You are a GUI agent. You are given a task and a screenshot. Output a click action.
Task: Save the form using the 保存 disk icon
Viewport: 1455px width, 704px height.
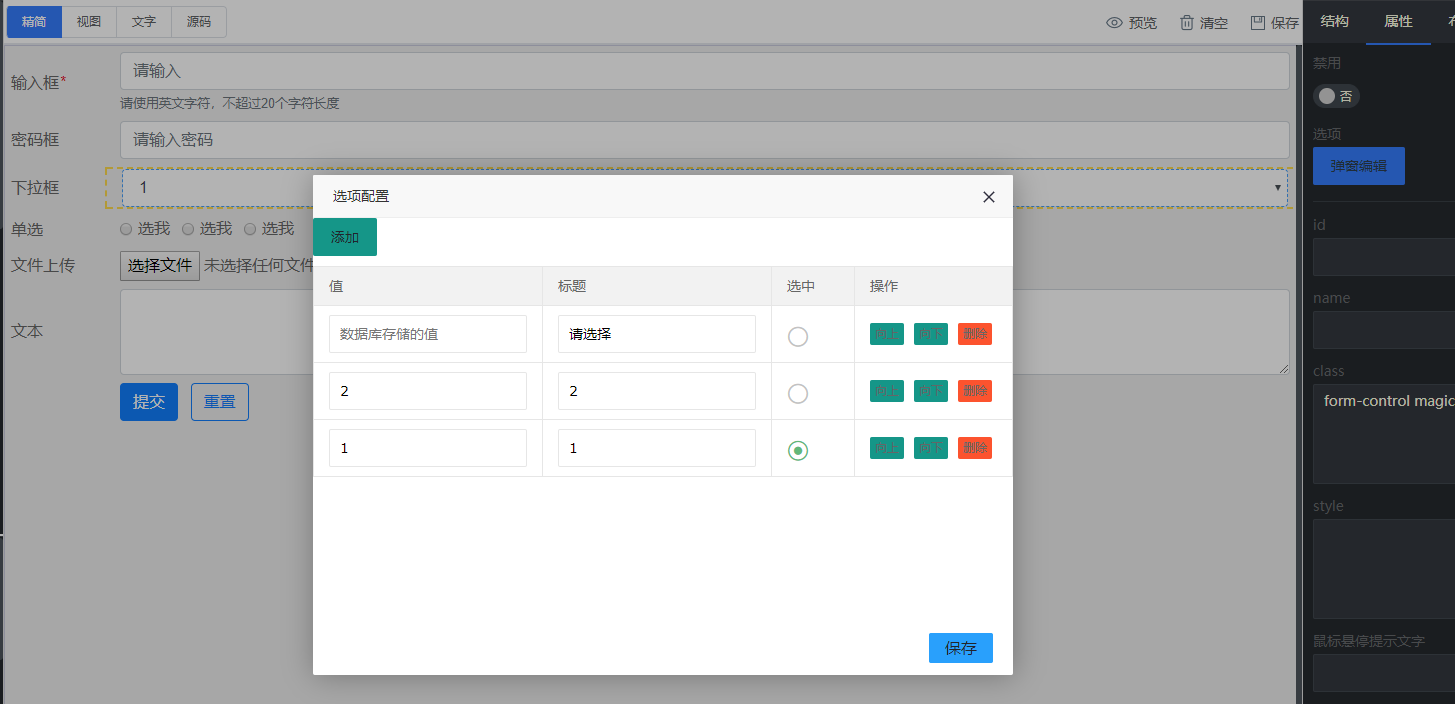pyautogui.click(x=1273, y=22)
